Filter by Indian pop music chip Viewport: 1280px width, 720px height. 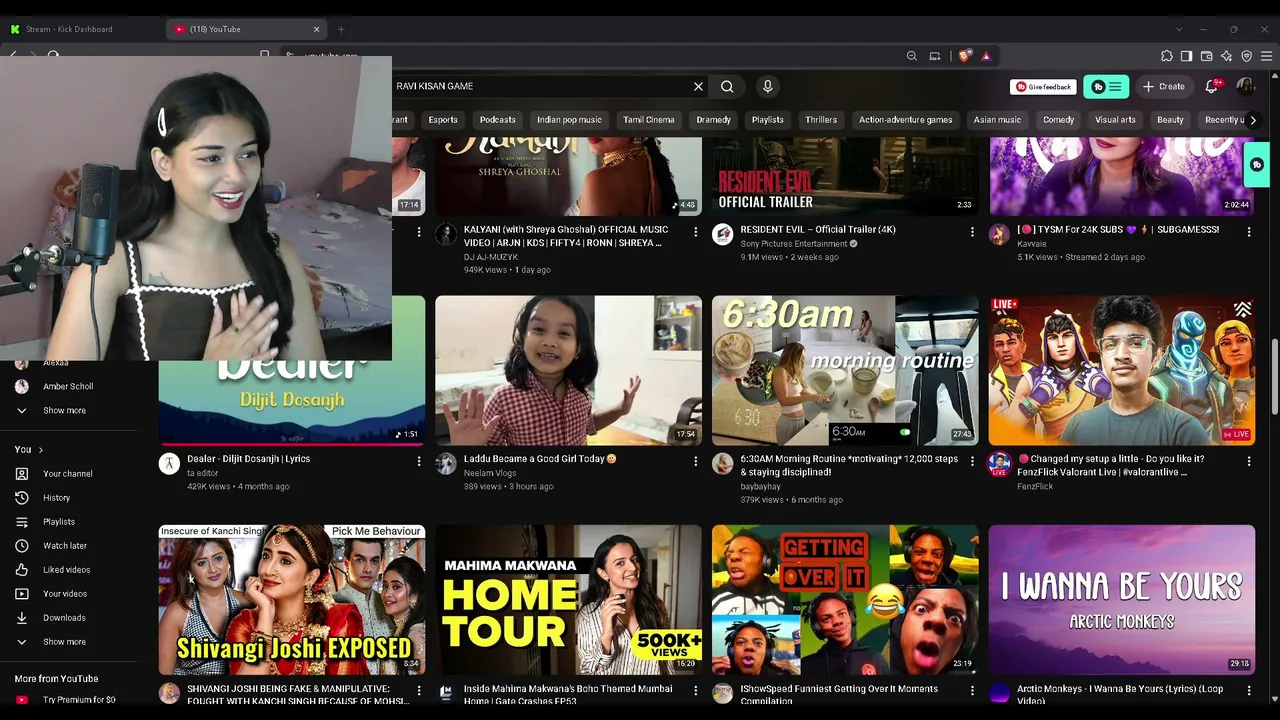coord(569,120)
